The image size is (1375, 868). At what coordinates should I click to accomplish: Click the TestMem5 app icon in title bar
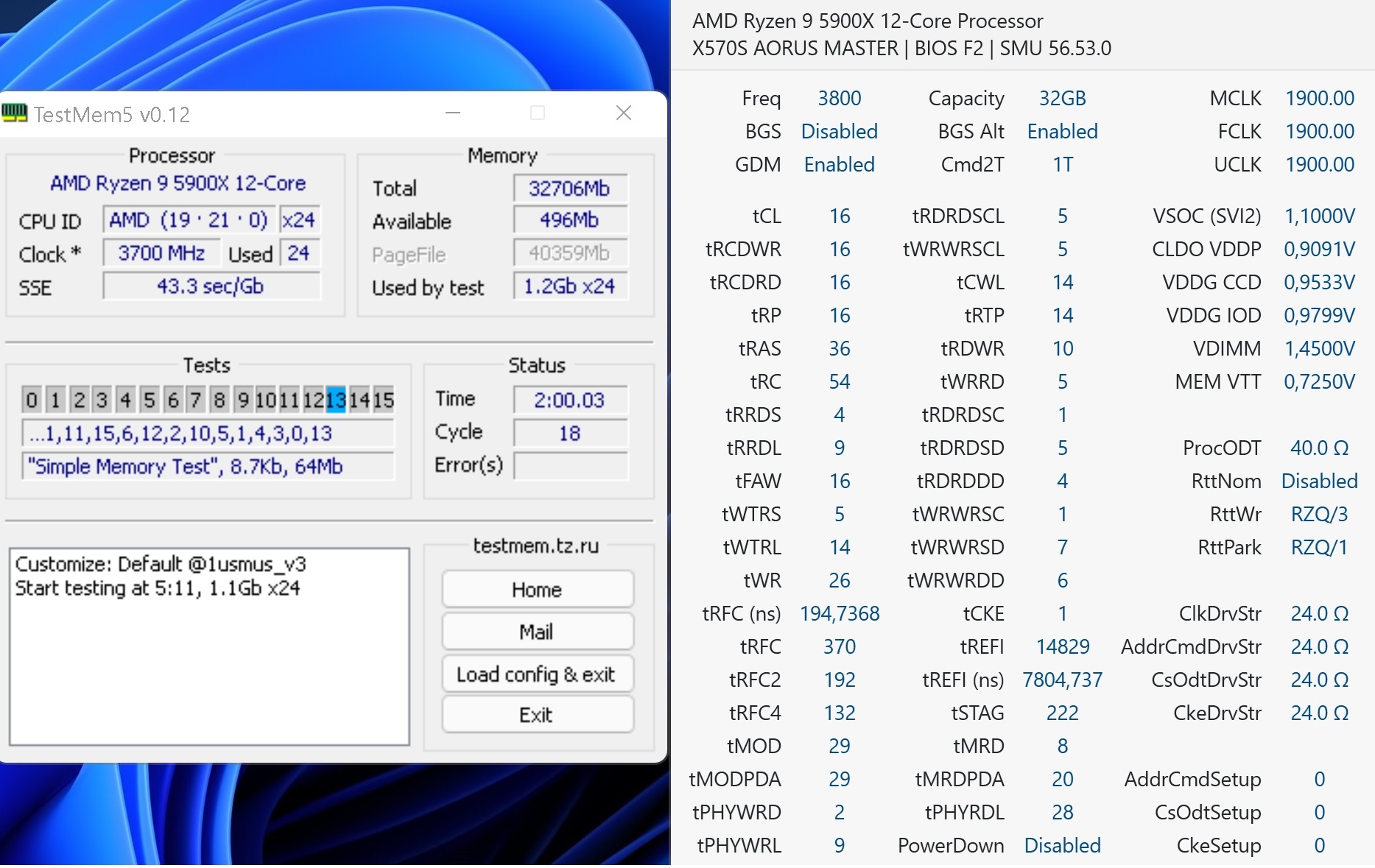[15, 113]
